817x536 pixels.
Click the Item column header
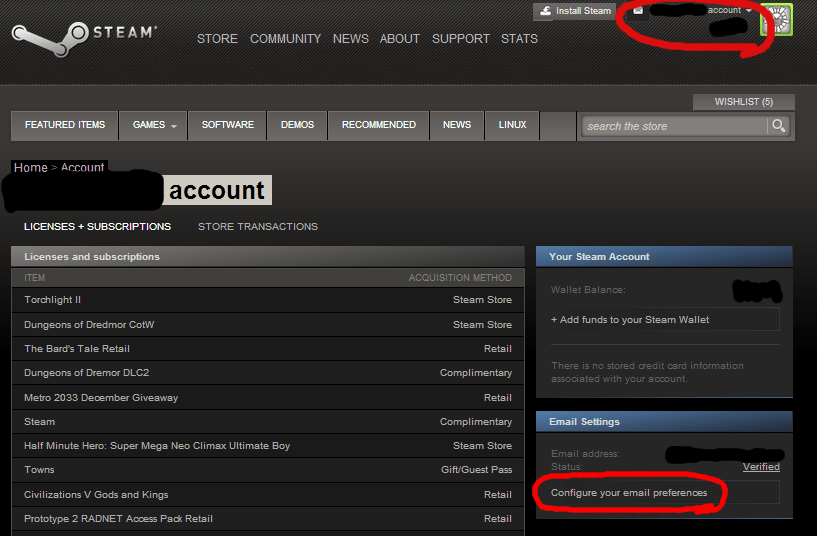pos(34,278)
